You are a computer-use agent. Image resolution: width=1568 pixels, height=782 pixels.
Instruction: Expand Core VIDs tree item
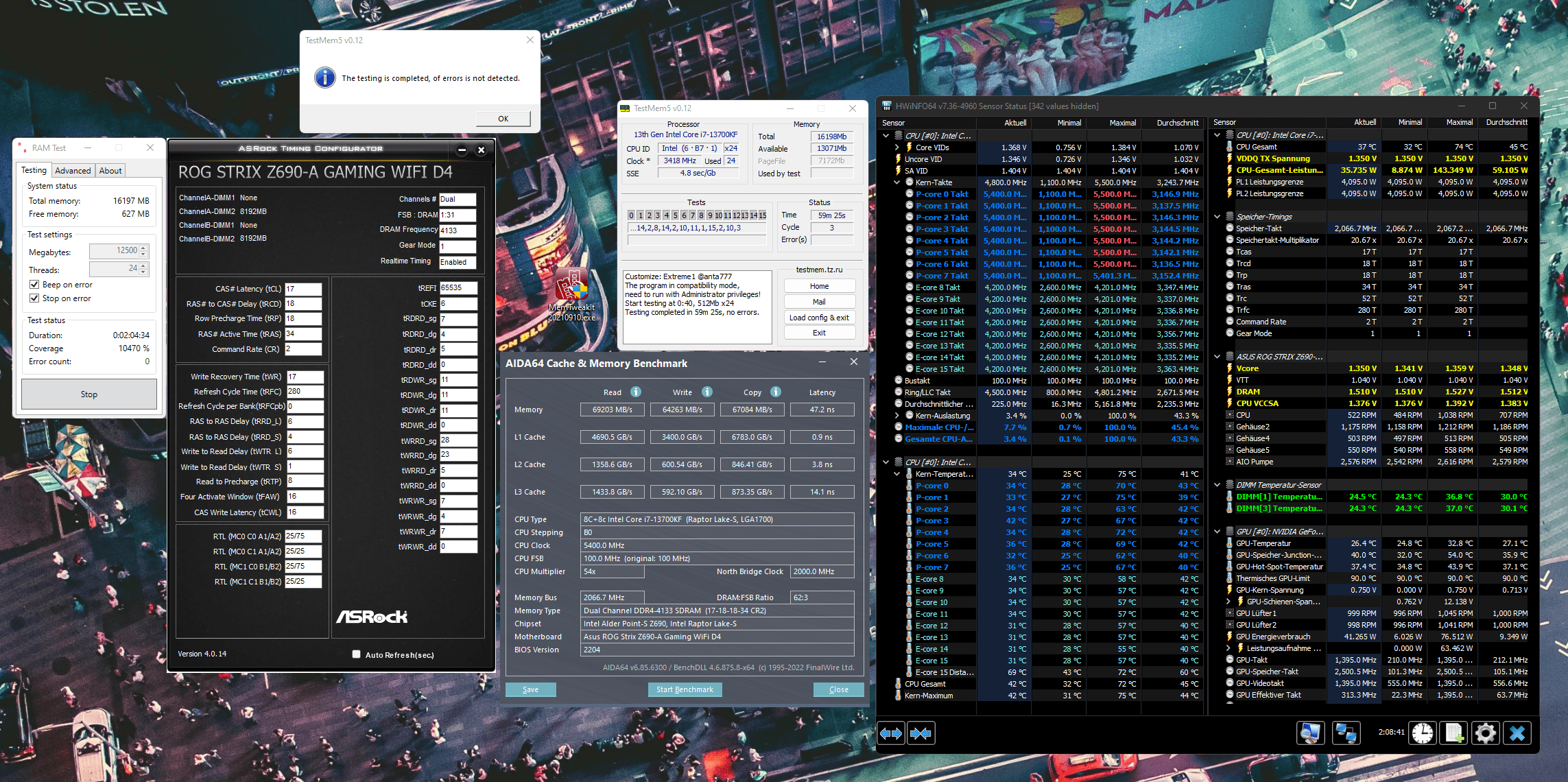point(896,147)
